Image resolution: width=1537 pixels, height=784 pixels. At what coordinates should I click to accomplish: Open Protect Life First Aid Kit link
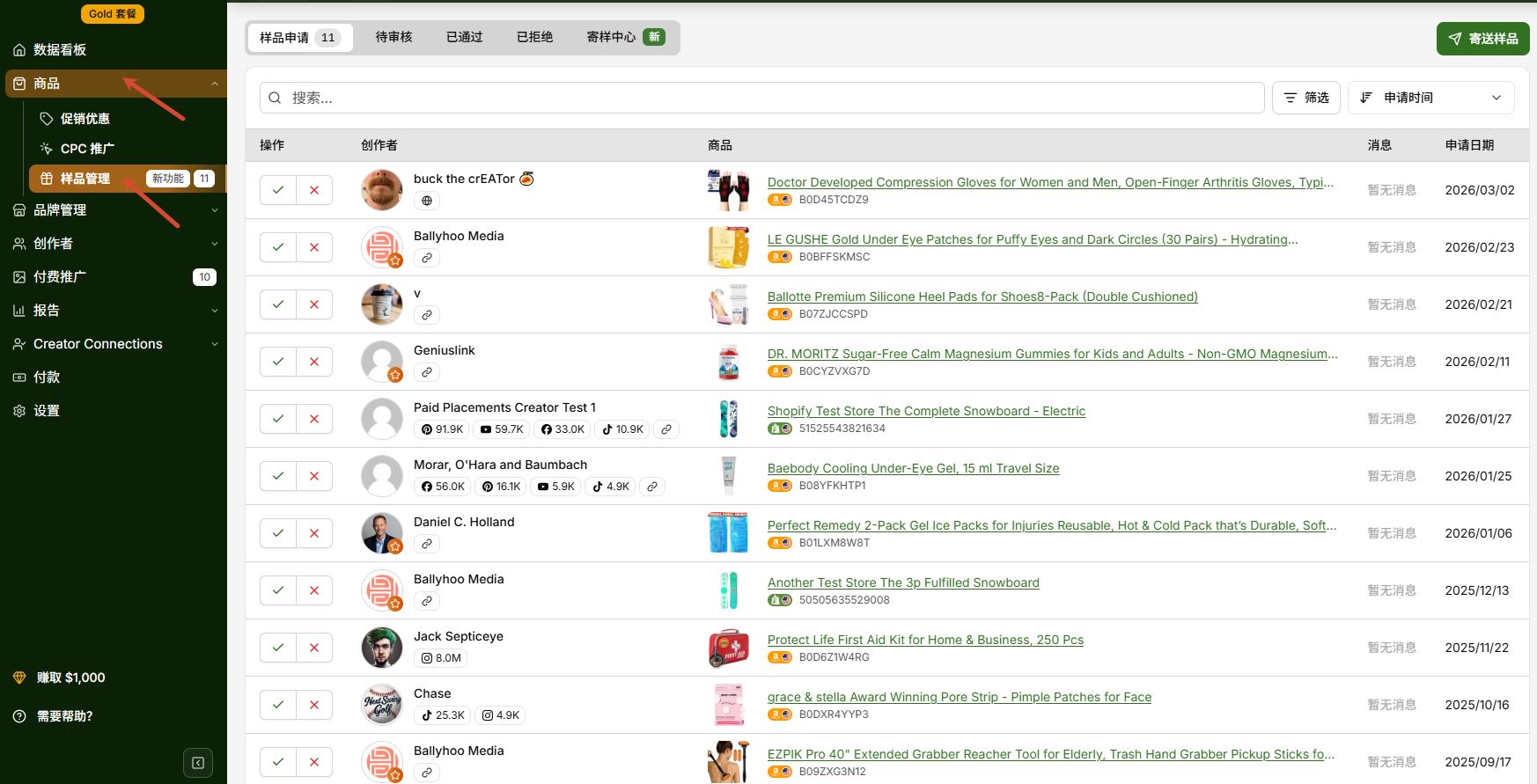(x=925, y=640)
